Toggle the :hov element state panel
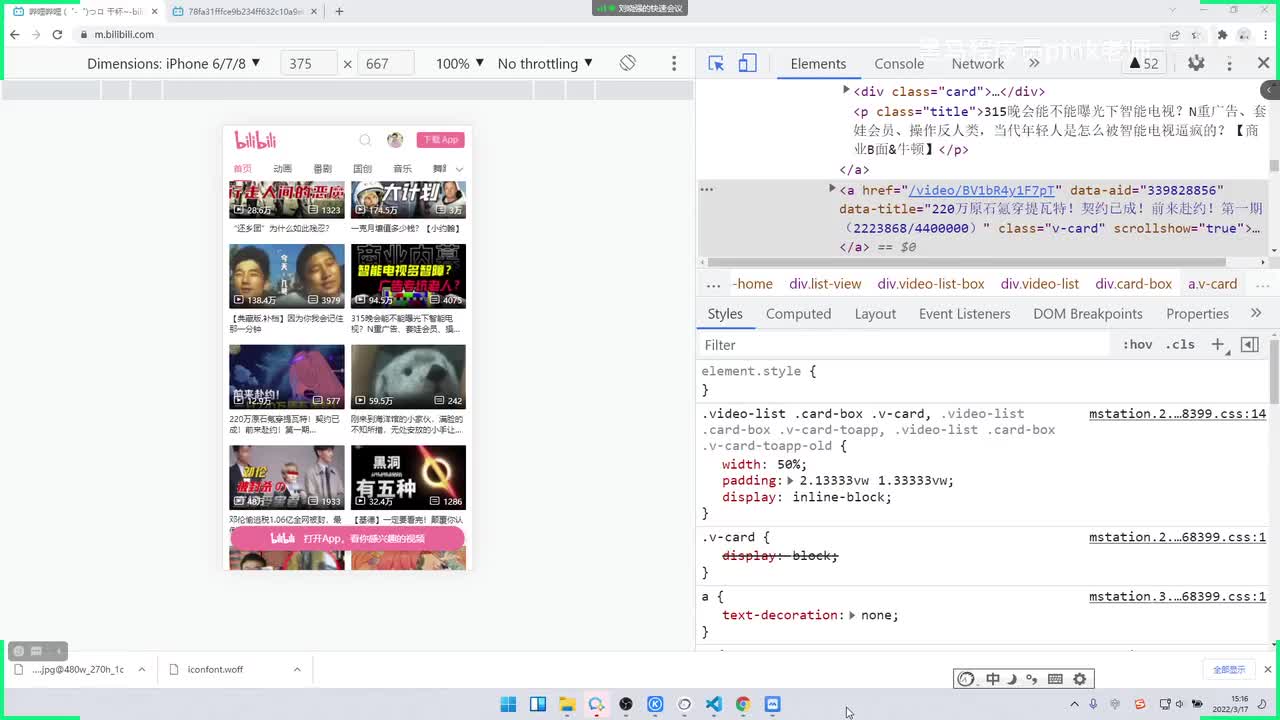1280x720 pixels. pyautogui.click(x=1137, y=344)
